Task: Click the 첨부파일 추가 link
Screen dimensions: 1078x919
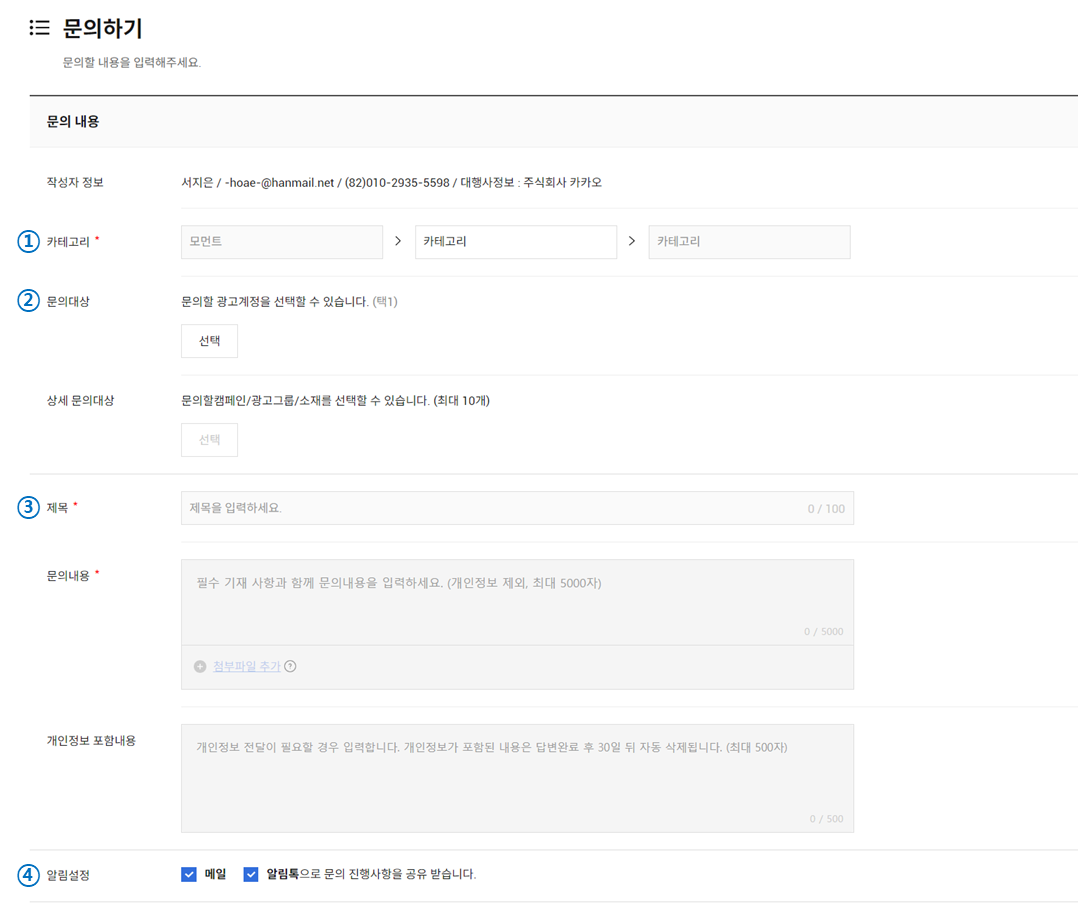Action: pyautogui.click(x=246, y=667)
